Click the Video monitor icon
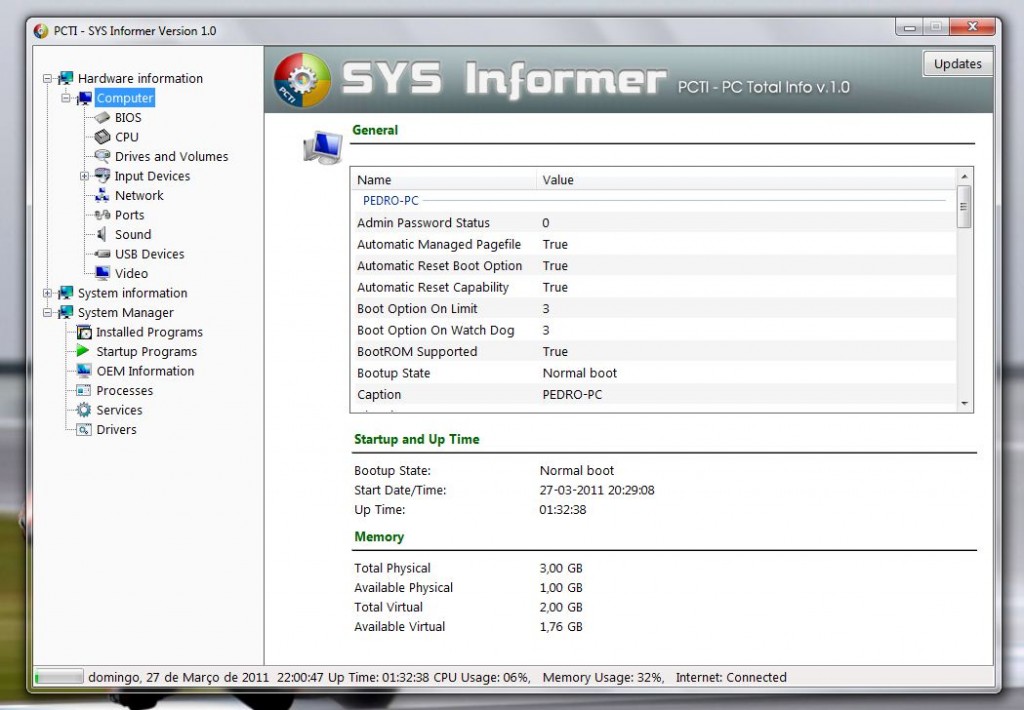The width and height of the screenshot is (1024, 710). coord(102,273)
